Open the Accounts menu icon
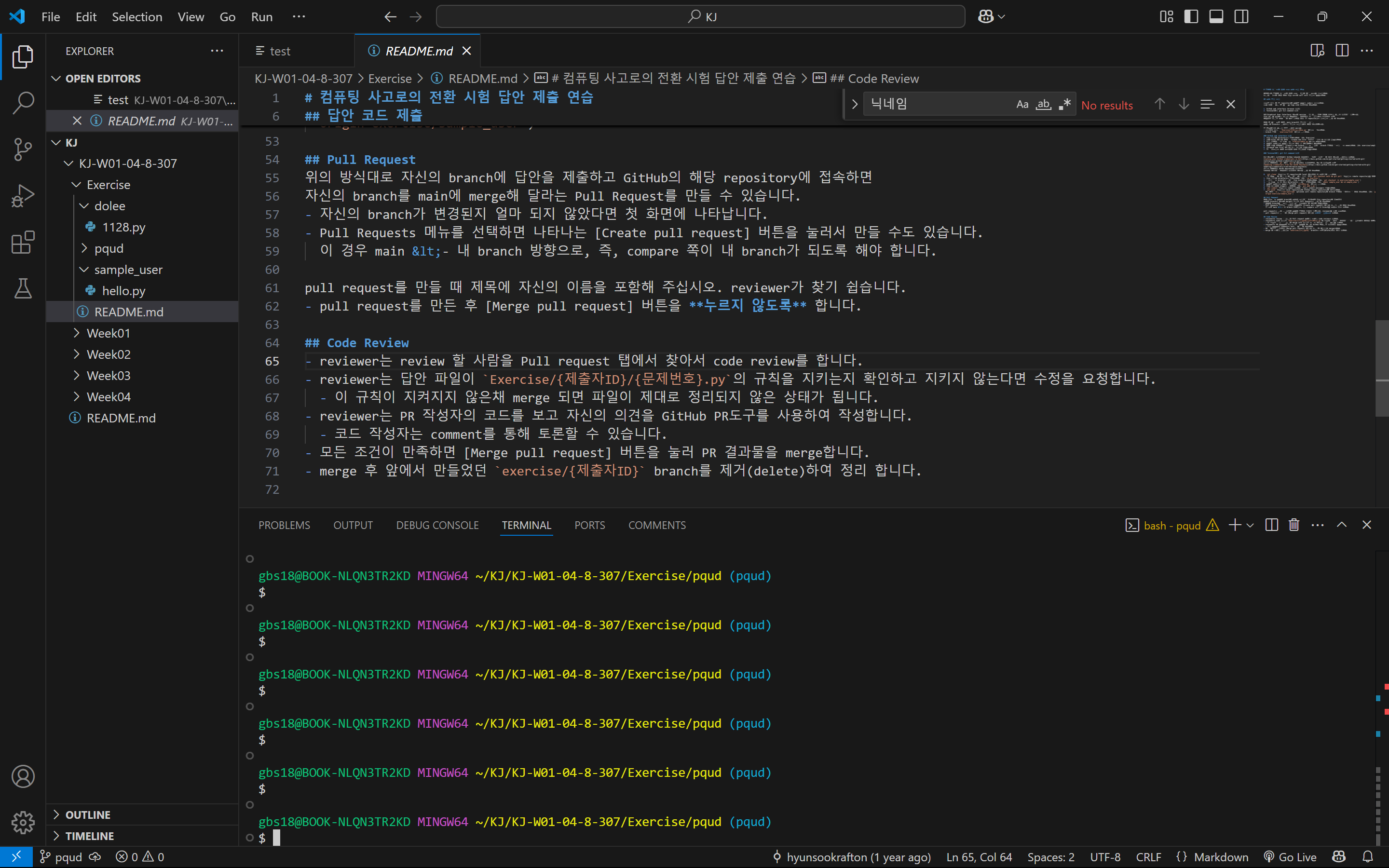 (23, 776)
